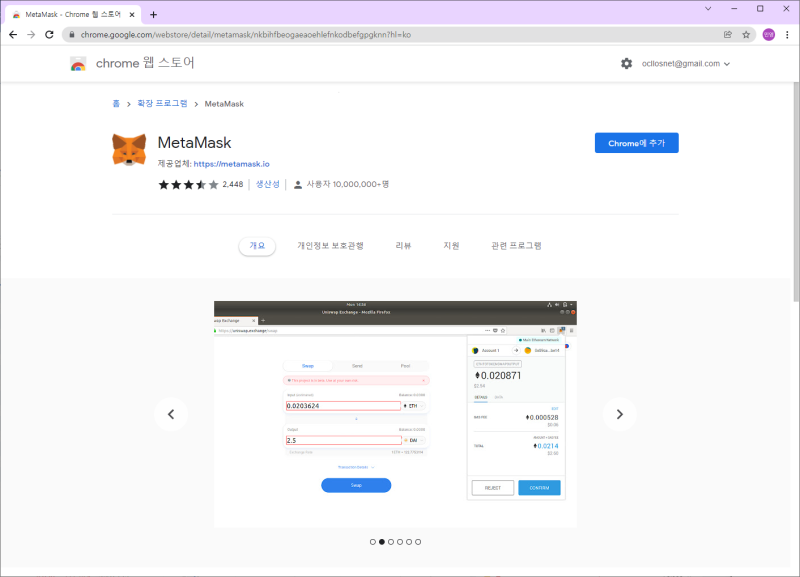The image size is (800, 577).
Task: Reload the current page
Action: point(49,35)
